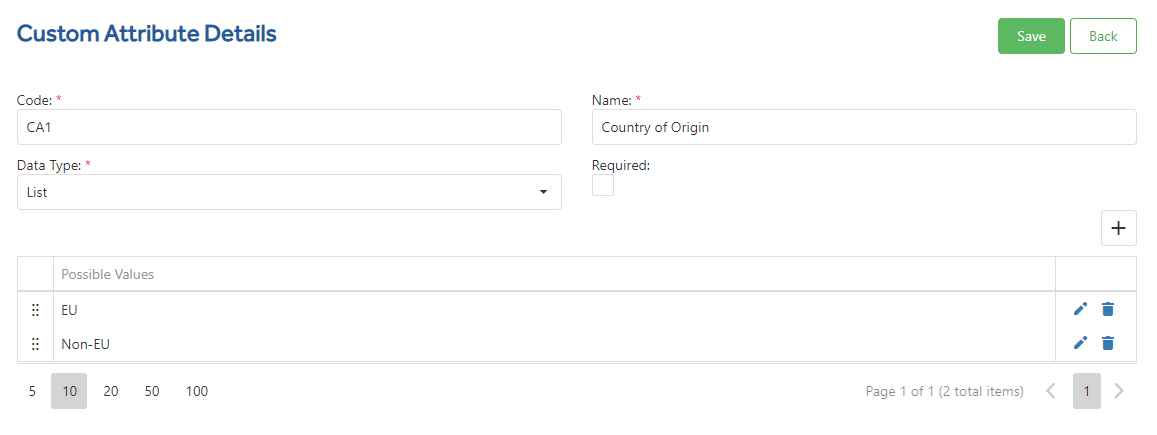Viewport: 1157px width, 435px height.
Task: Set page size to 20 items
Action: point(111,392)
